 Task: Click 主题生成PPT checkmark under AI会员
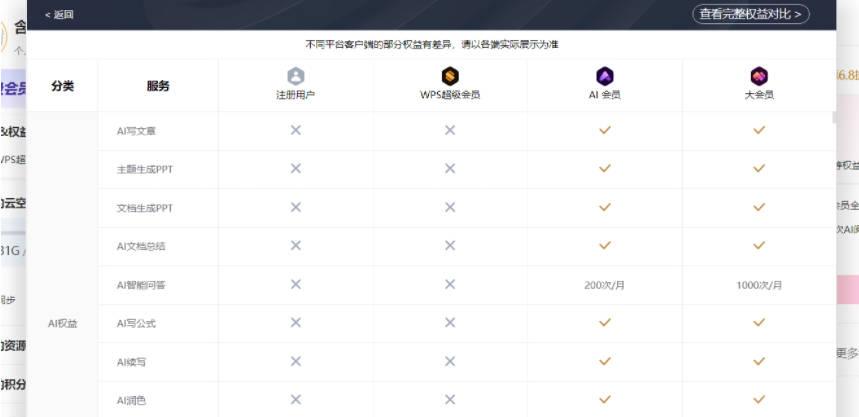(x=604, y=168)
